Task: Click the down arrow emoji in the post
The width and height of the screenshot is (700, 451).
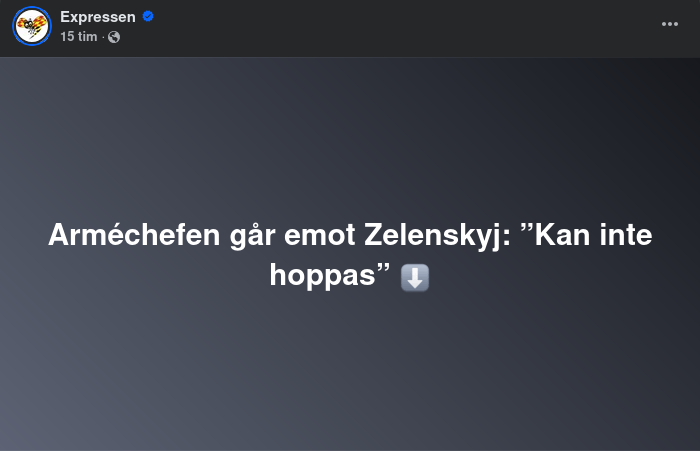Action: pyautogui.click(x=415, y=277)
